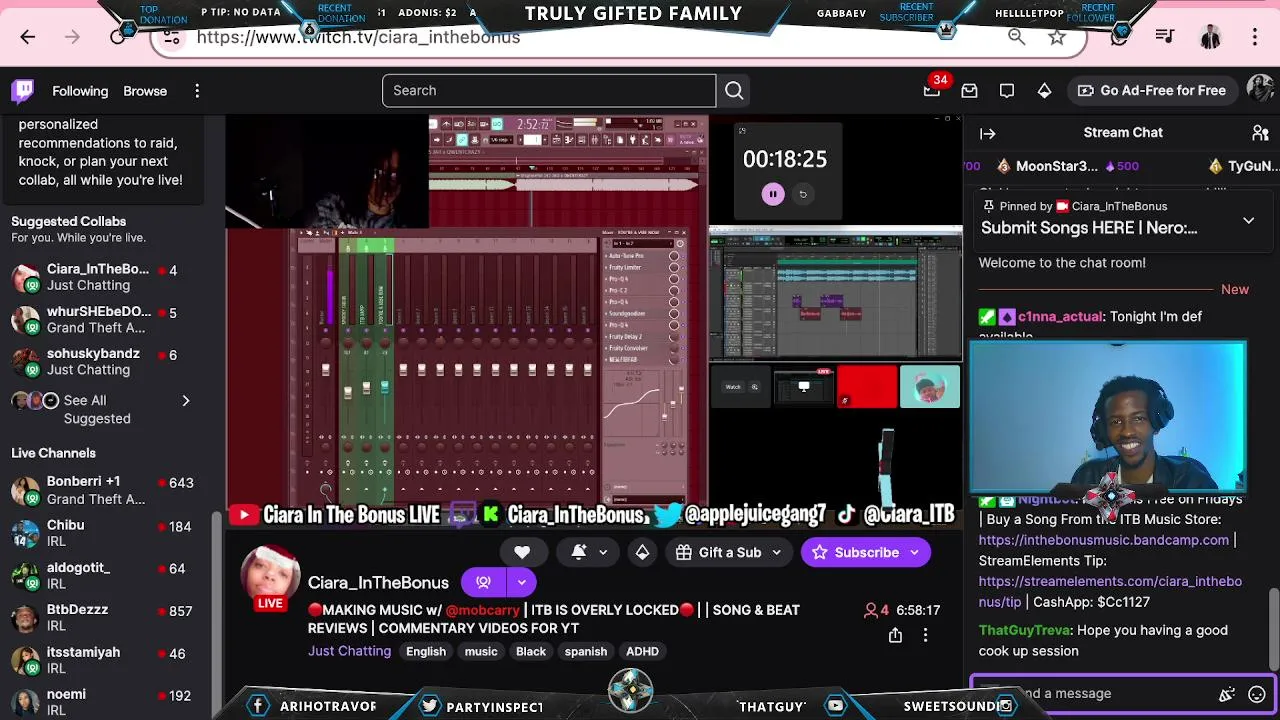The height and width of the screenshot is (720, 1280).
Task: Bookmark this page with the star icon
Action: (1057, 37)
